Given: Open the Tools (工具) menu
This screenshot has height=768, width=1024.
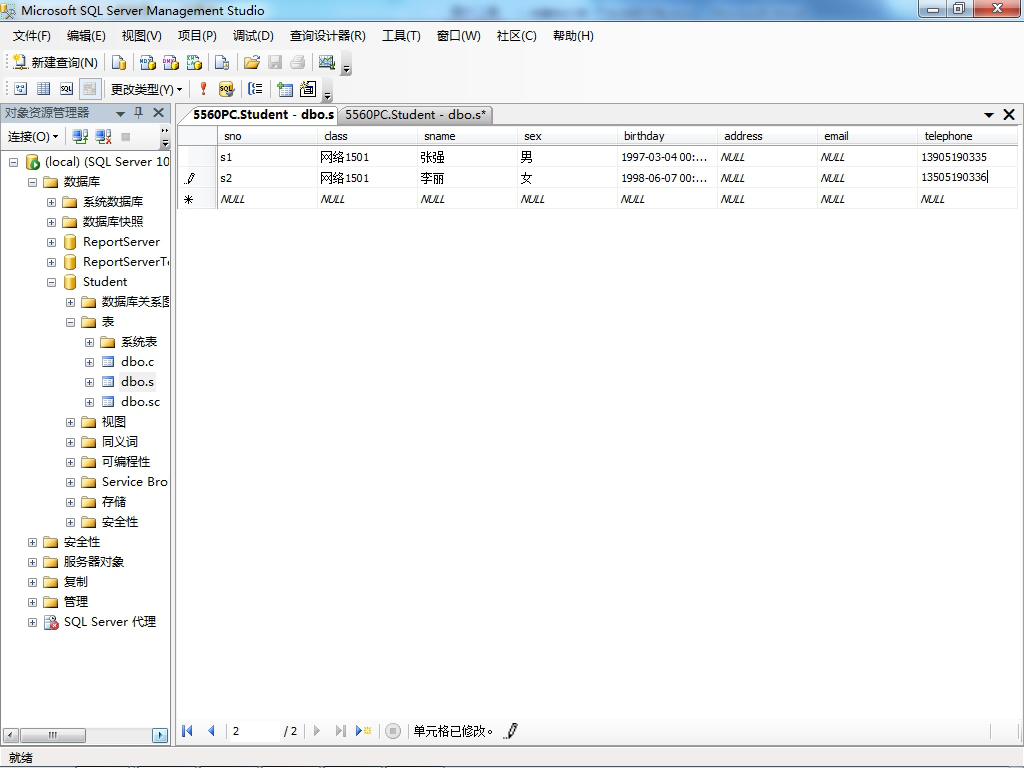Looking at the screenshot, I should pos(402,36).
